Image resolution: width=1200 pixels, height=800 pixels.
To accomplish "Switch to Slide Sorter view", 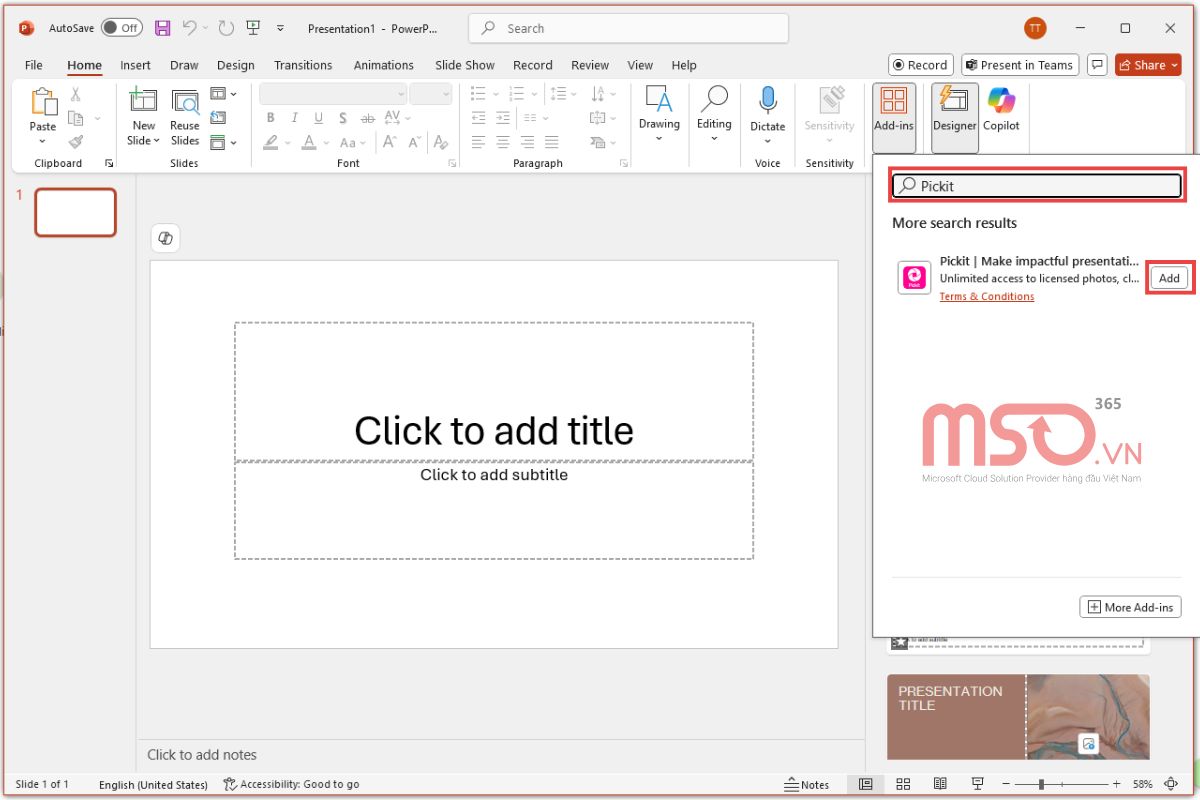I will (903, 784).
